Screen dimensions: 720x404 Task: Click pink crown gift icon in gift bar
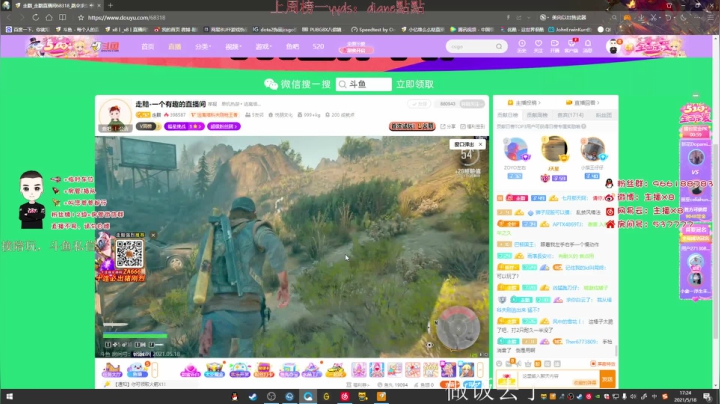tap(190, 370)
